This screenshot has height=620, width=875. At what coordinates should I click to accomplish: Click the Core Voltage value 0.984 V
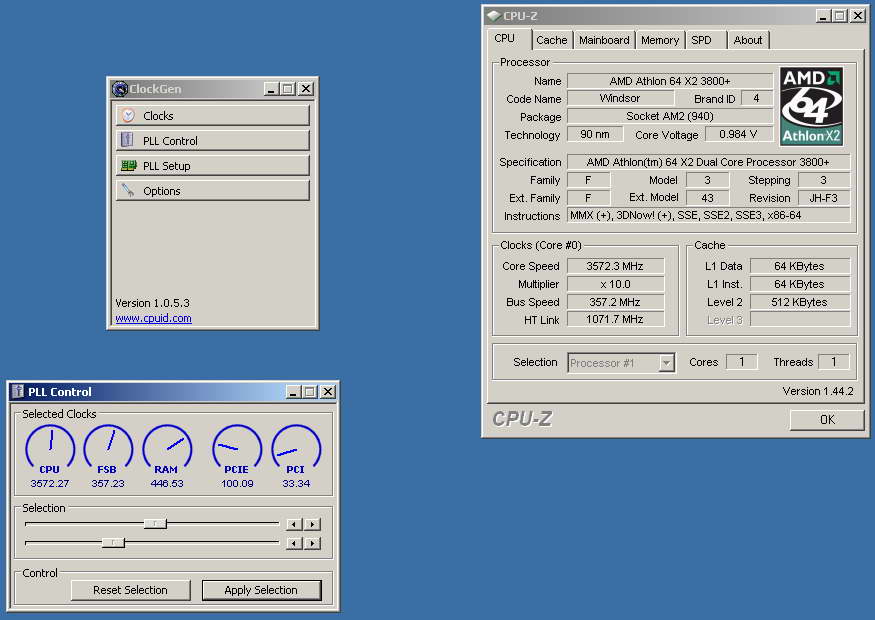(739, 134)
